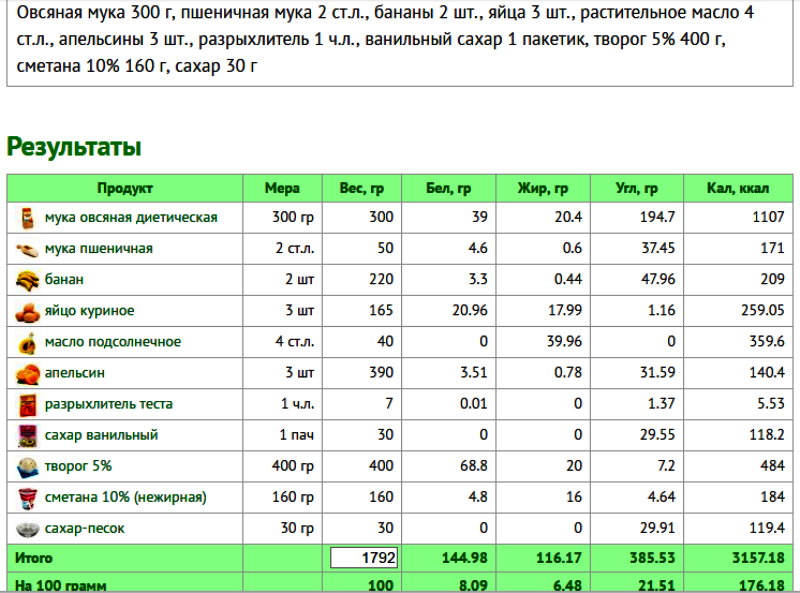Image resolution: width=800 pixels, height=593 pixels.
Task: Click the 1107 calories cell
Action: pos(738,217)
